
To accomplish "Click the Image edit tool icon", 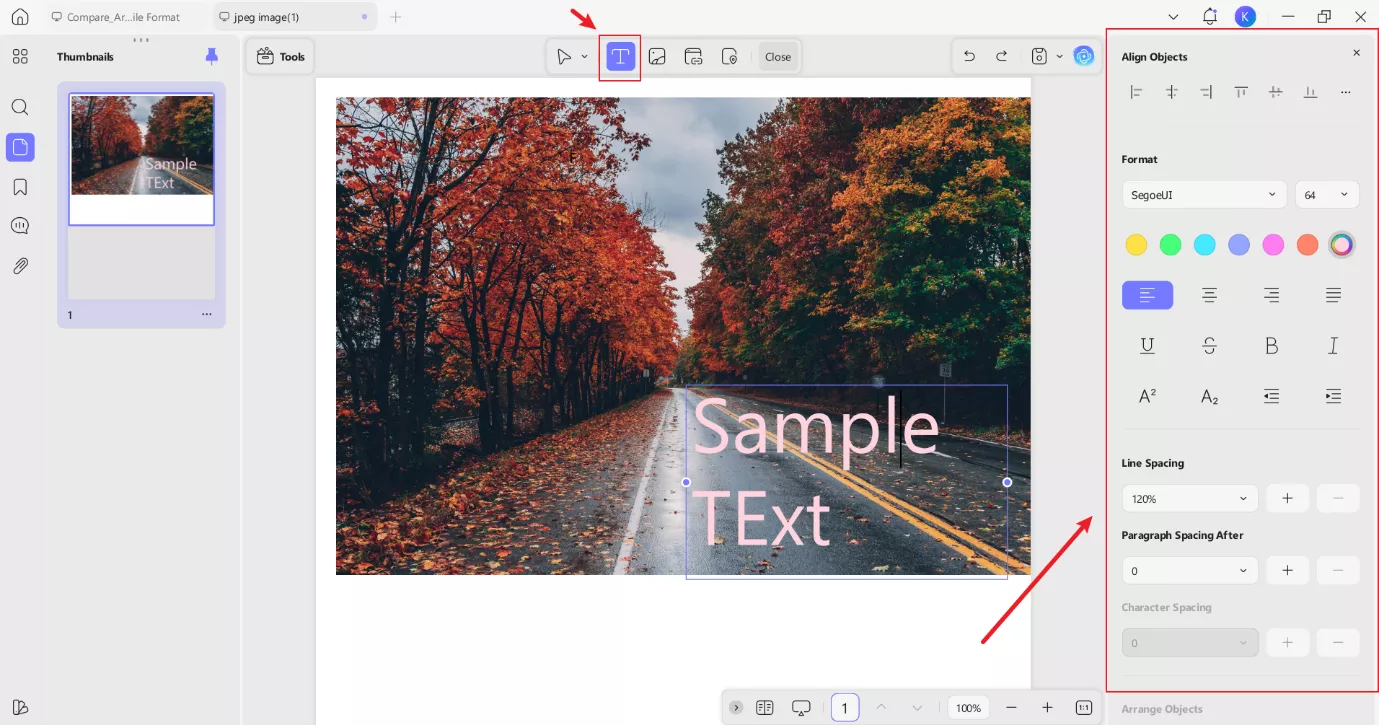I will (x=657, y=57).
